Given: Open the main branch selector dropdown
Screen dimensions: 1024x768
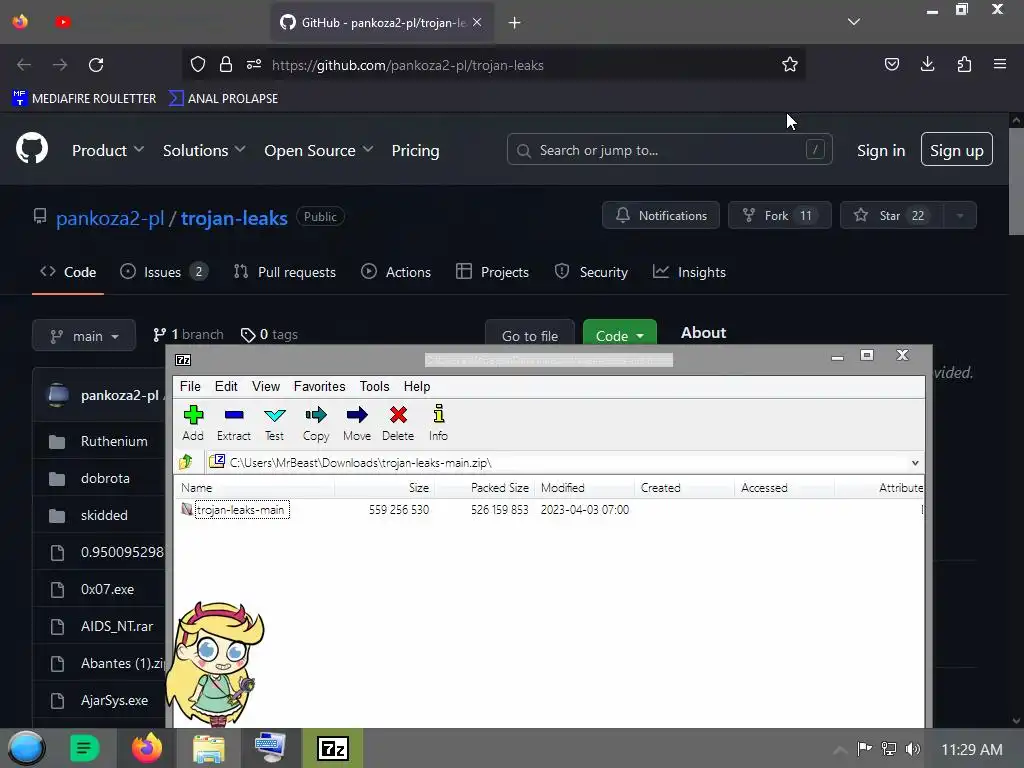Looking at the screenshot, I should pyautogui.click(x=84, y=335).
